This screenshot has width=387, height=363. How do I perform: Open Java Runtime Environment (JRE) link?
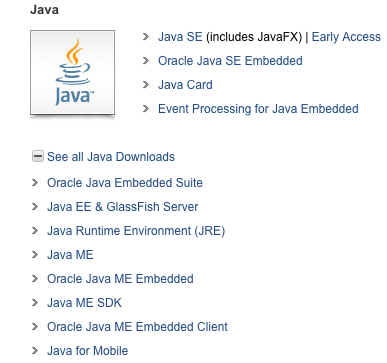(x=136, y=231)
